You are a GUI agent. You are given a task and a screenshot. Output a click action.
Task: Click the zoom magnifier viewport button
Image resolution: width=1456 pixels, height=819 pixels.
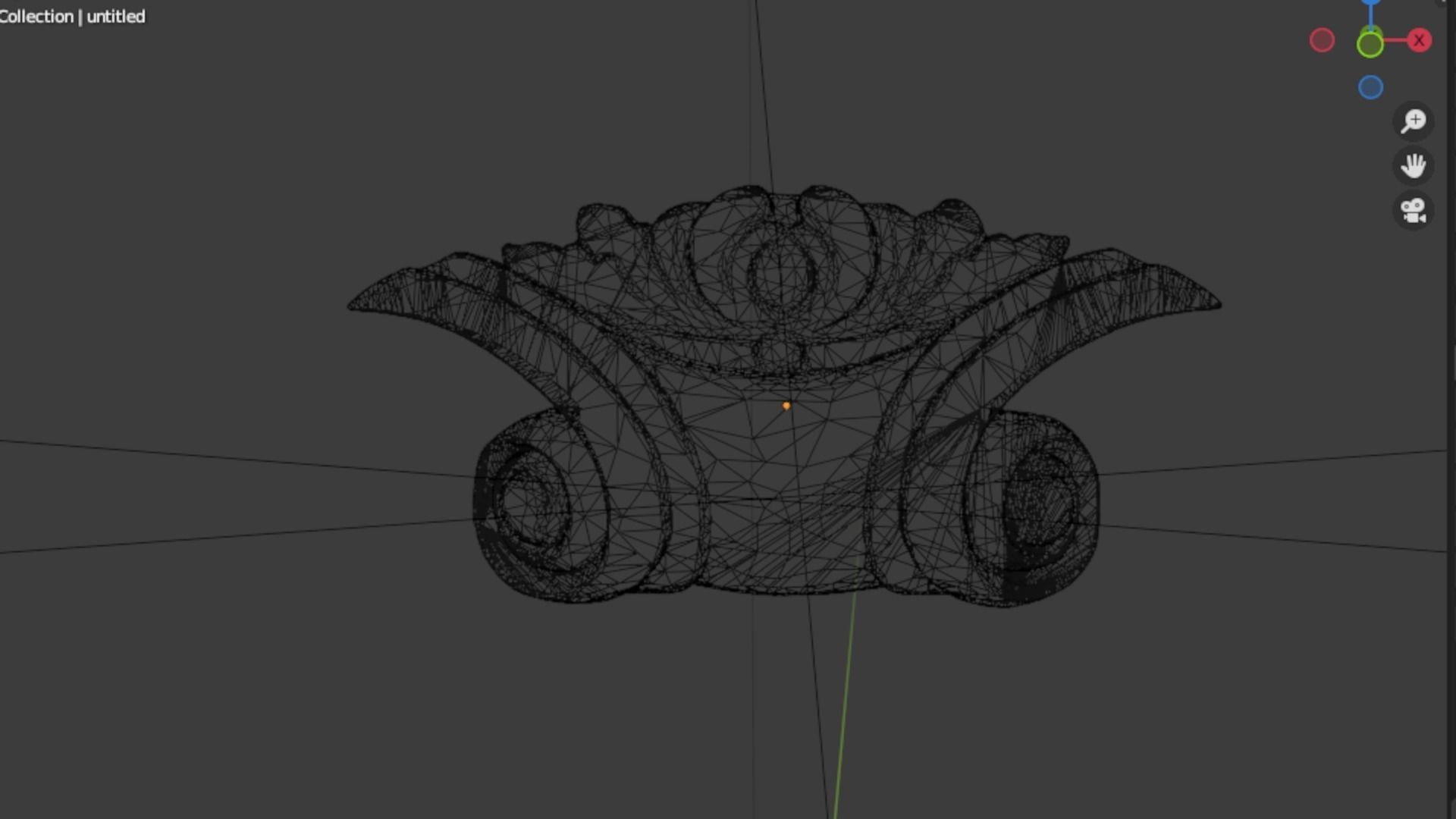1414,121
